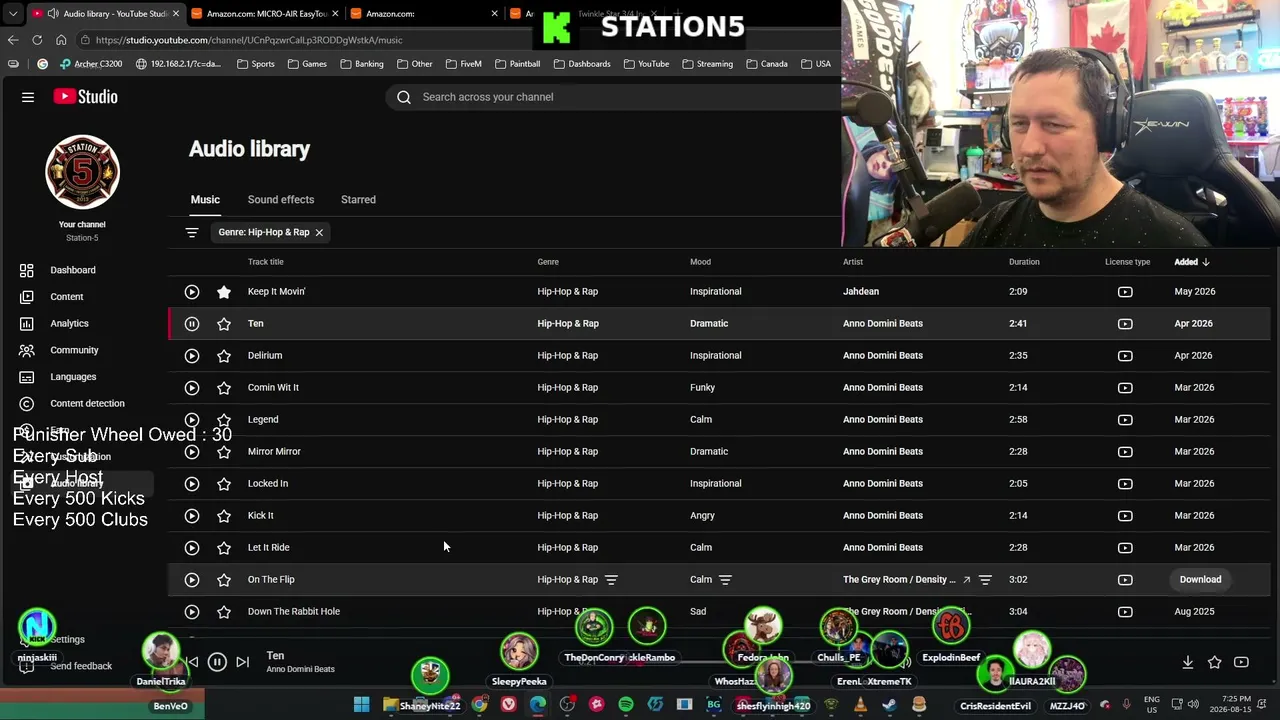Play the track Locked In

tap(192, 484)
